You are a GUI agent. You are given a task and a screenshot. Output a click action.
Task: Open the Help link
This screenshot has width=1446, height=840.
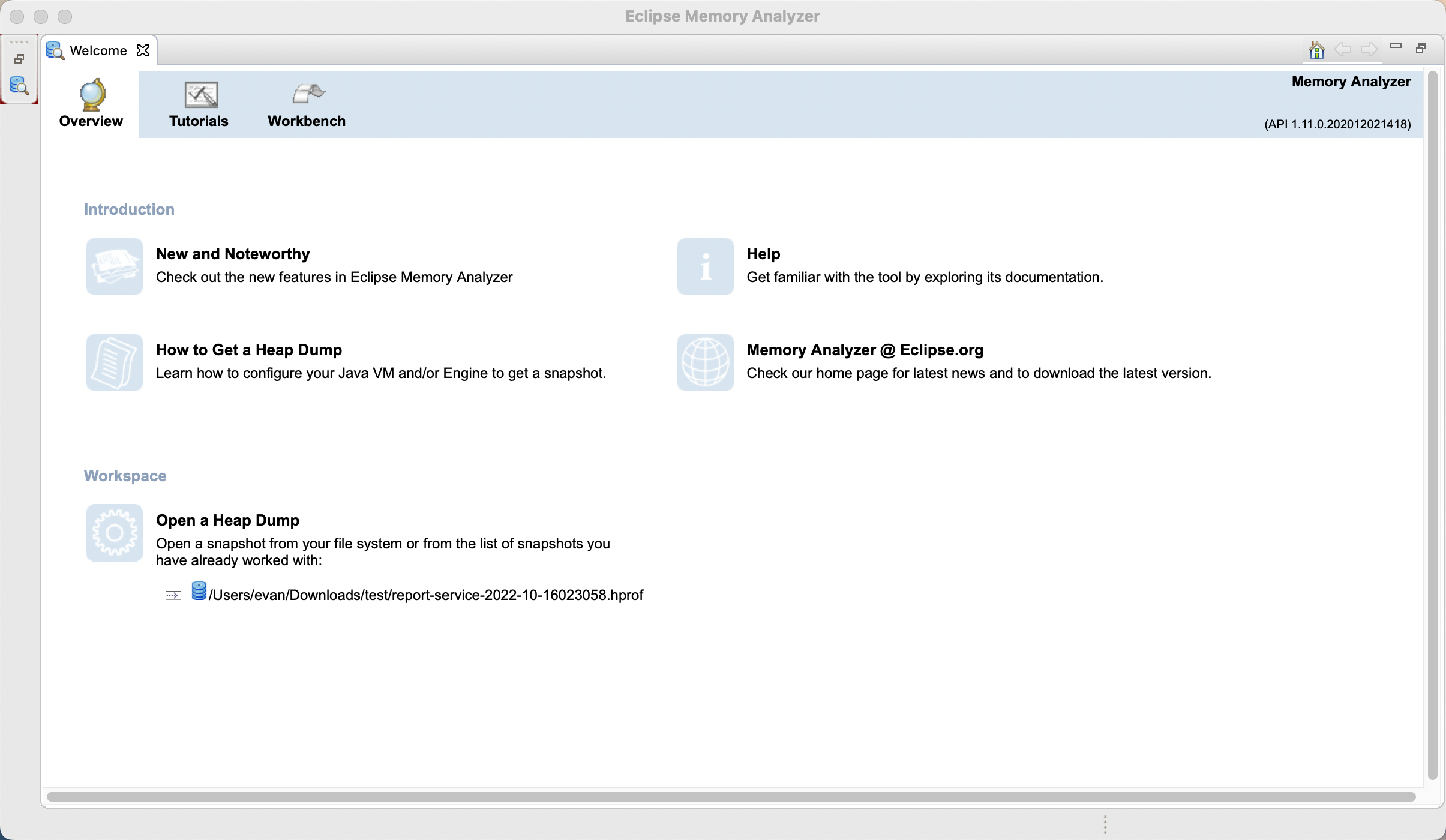click(x=764, y=254)
